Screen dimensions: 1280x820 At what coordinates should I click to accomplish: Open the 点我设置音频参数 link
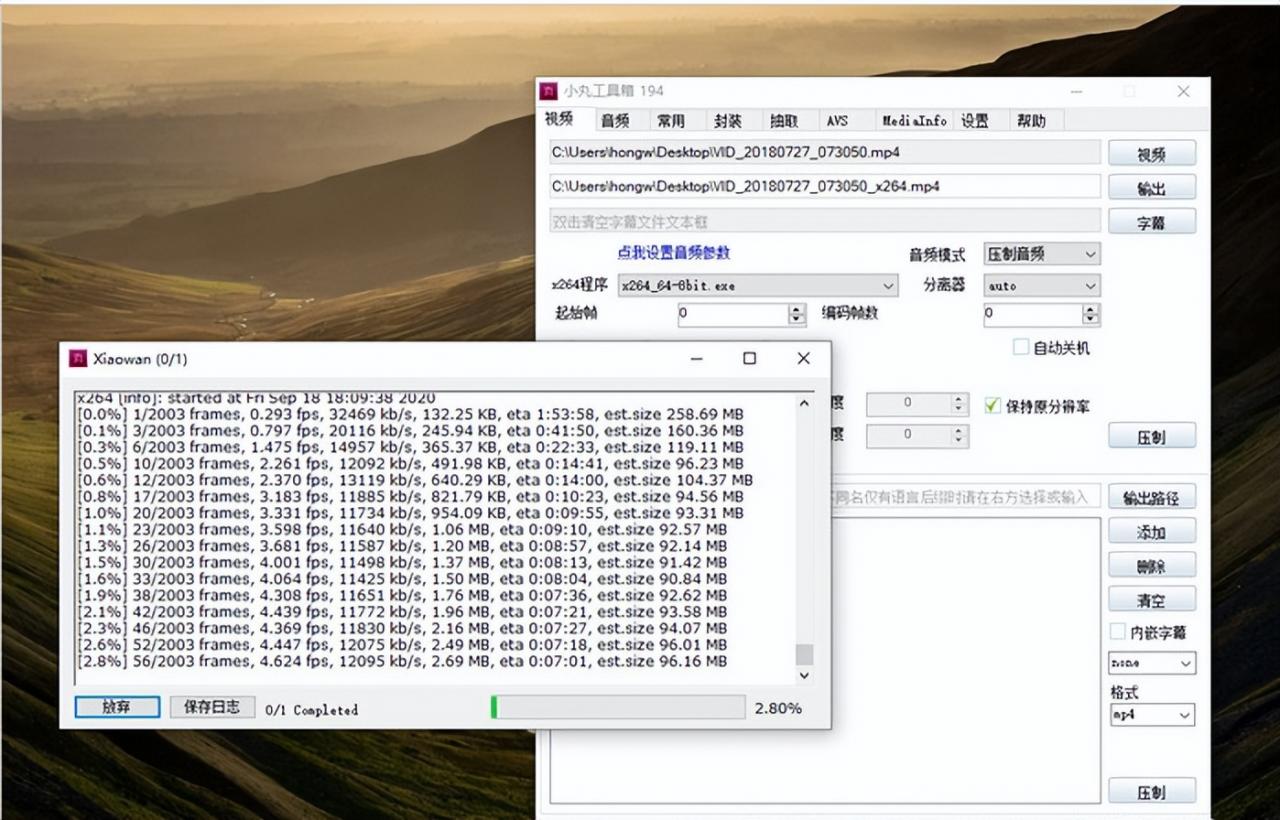point(673,253)
